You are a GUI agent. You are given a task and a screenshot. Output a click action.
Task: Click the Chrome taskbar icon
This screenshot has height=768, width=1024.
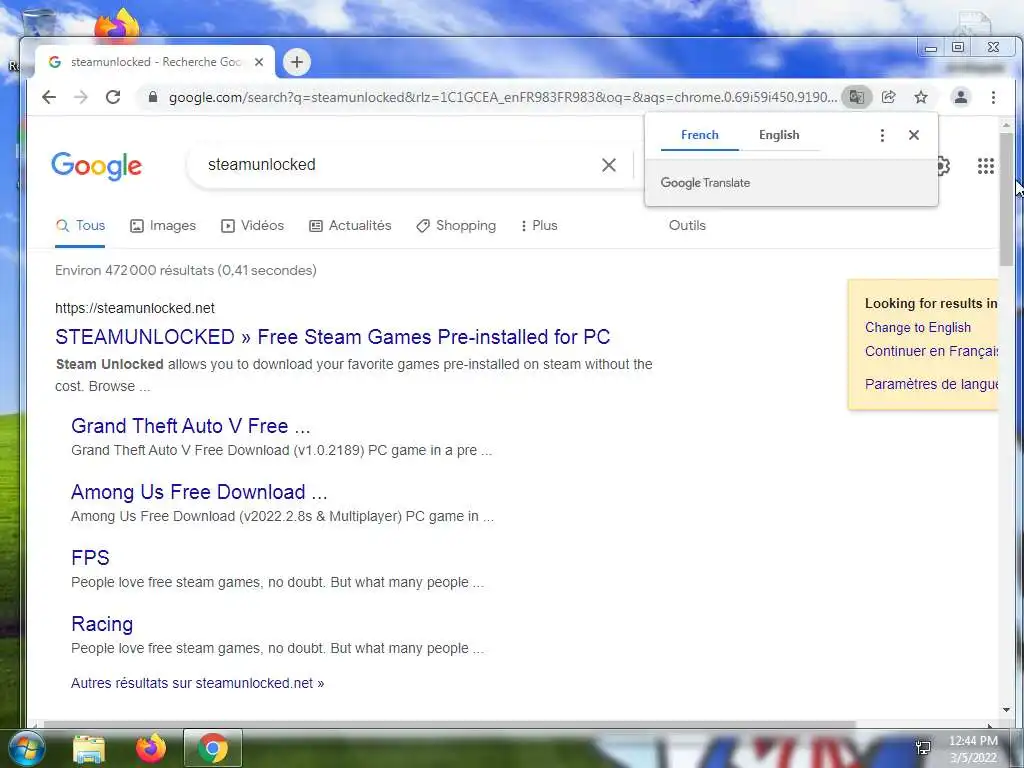[212, 748]
